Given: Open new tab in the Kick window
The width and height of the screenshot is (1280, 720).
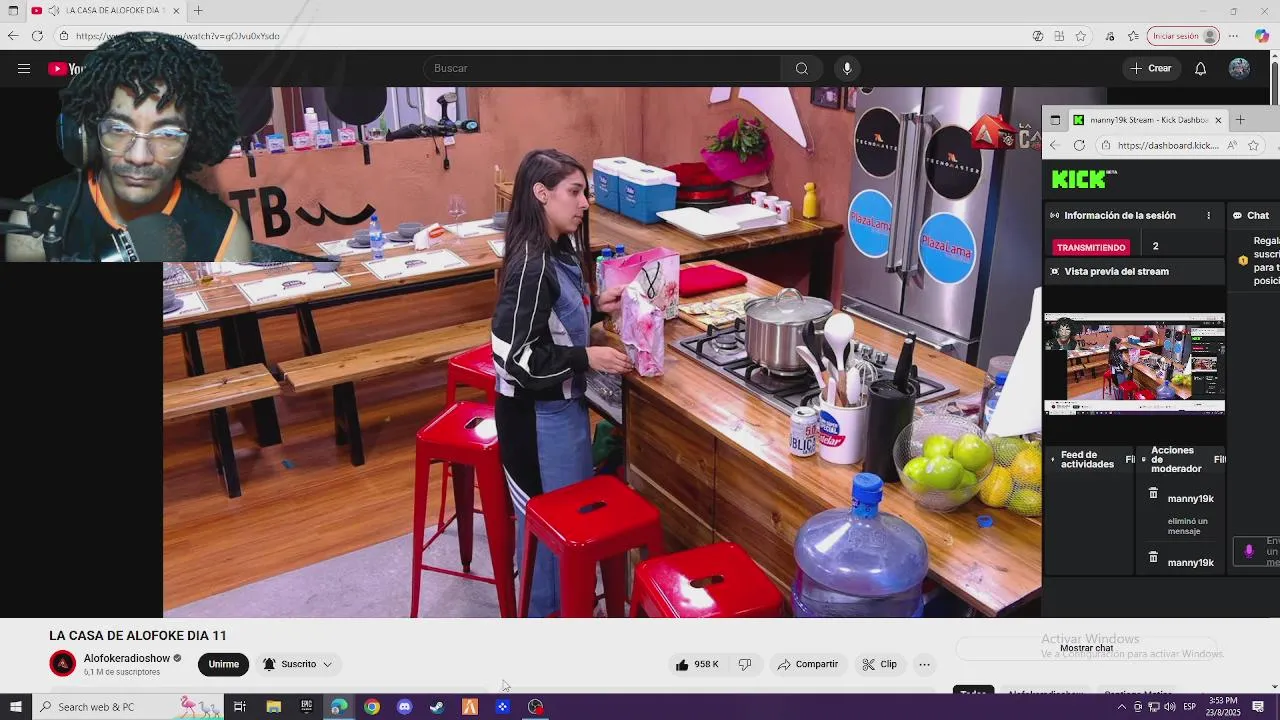Looking at the screenshot, I should click(x=1240, y=120).
